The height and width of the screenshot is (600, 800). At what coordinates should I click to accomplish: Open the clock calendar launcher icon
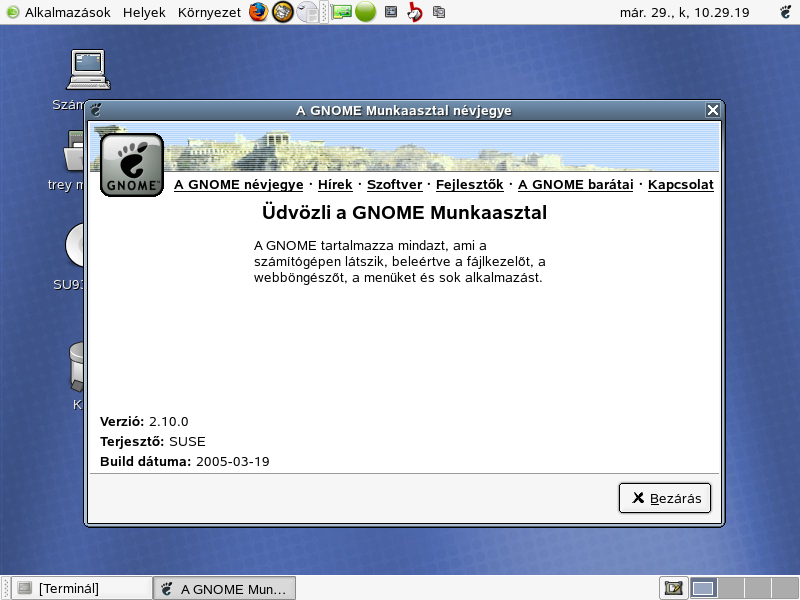pos(308,12)
